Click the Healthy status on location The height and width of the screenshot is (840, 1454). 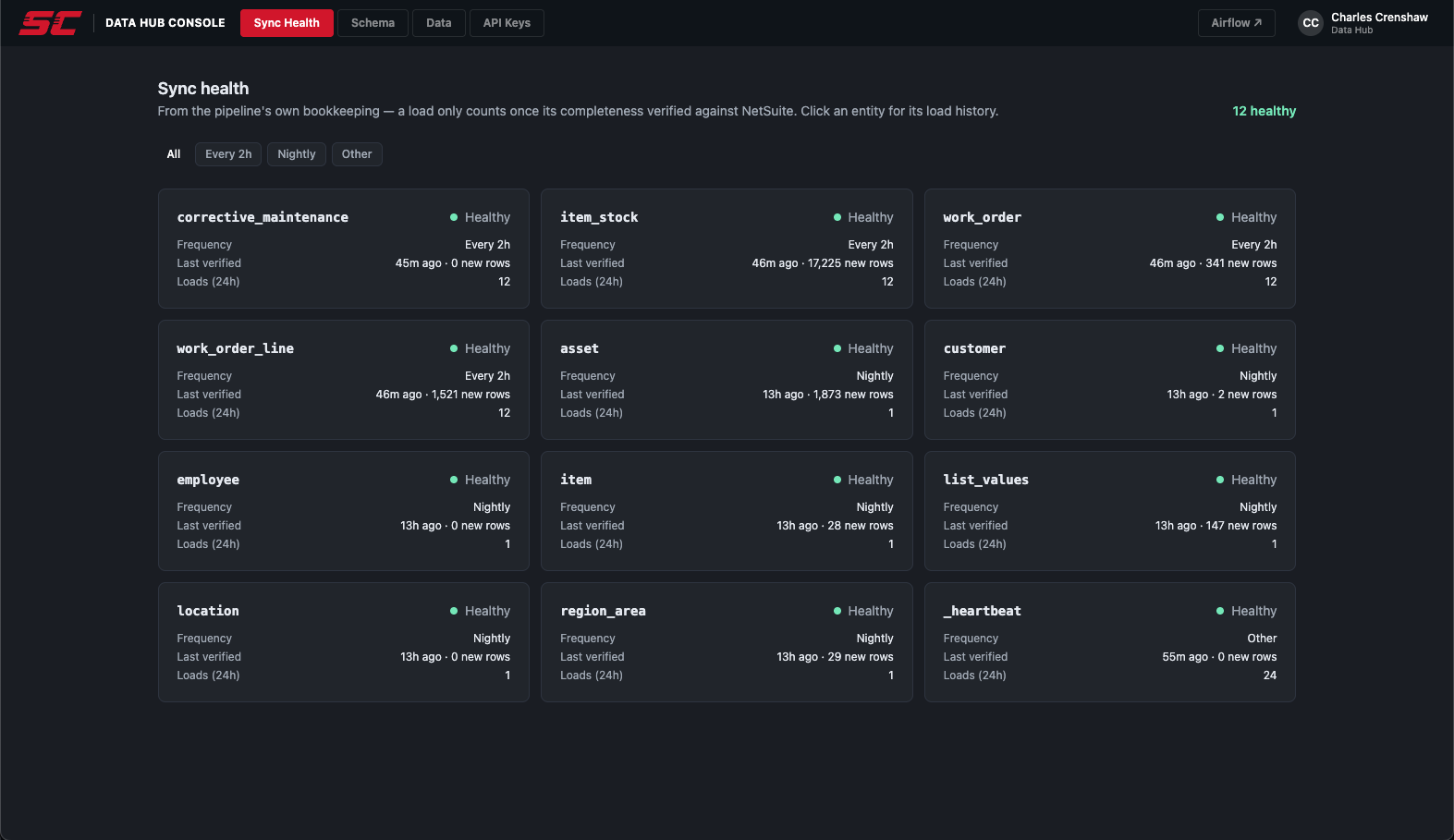[x=480, y=611]
